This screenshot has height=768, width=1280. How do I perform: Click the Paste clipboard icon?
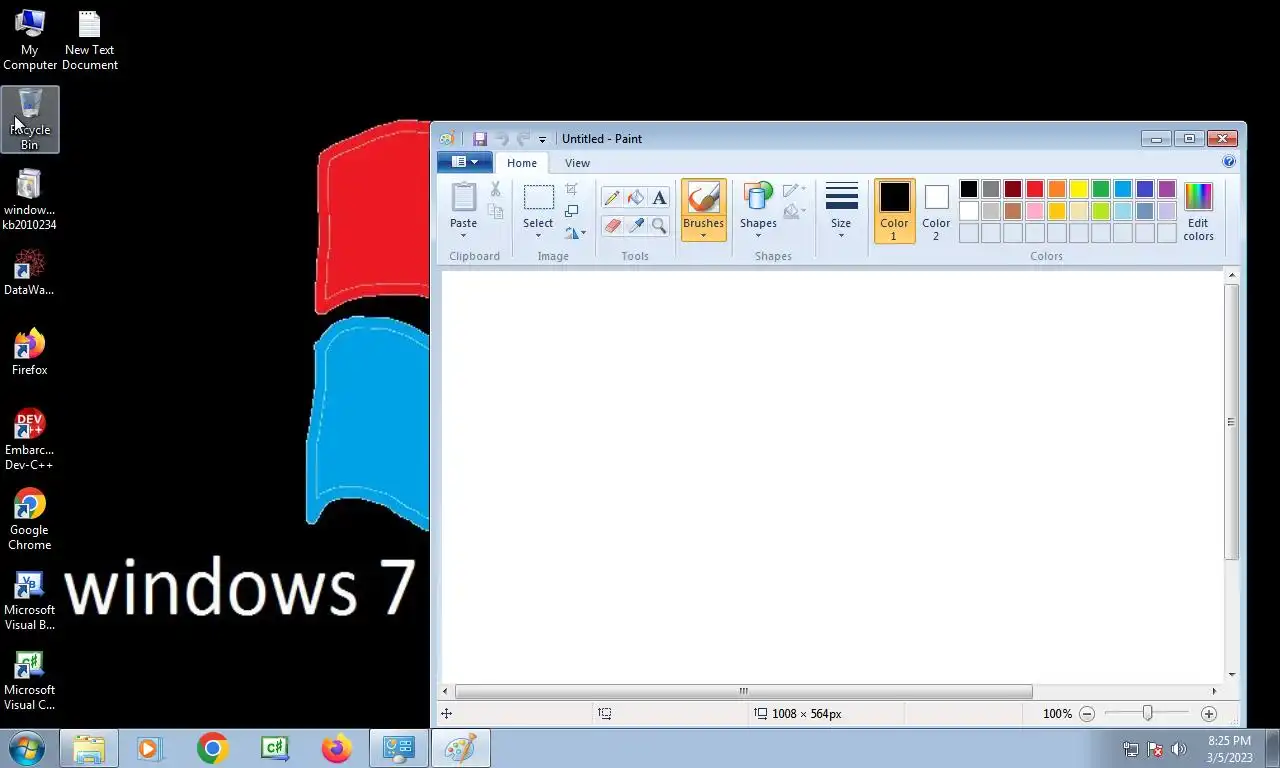tap(463, 197)
